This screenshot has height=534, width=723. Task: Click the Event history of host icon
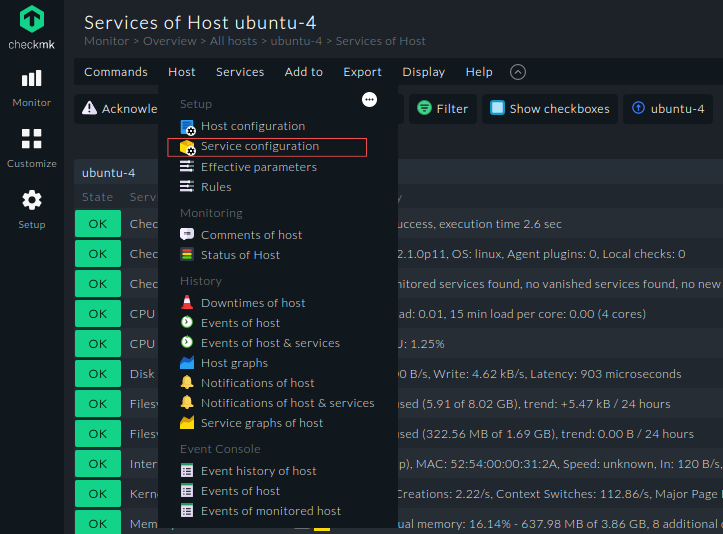pyautogui.click(x=187, y=471)
